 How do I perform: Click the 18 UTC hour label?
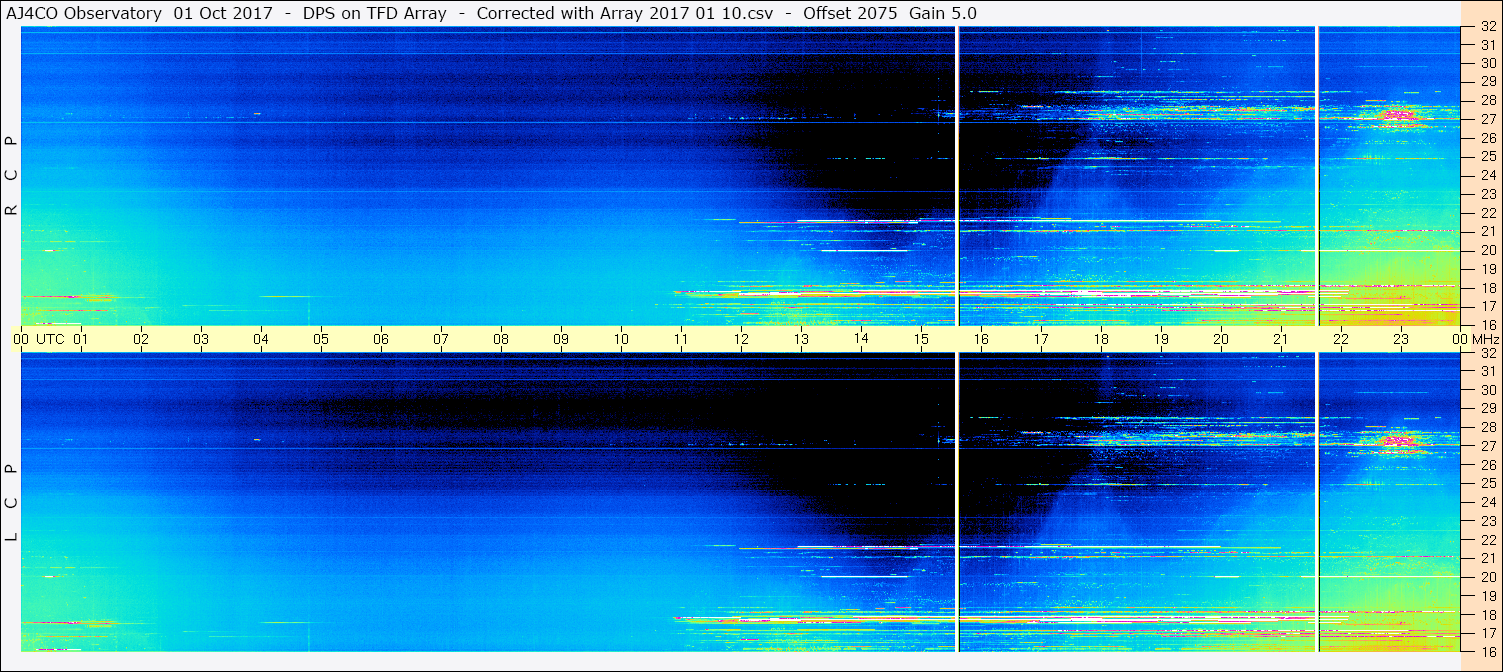point(1101,339)
